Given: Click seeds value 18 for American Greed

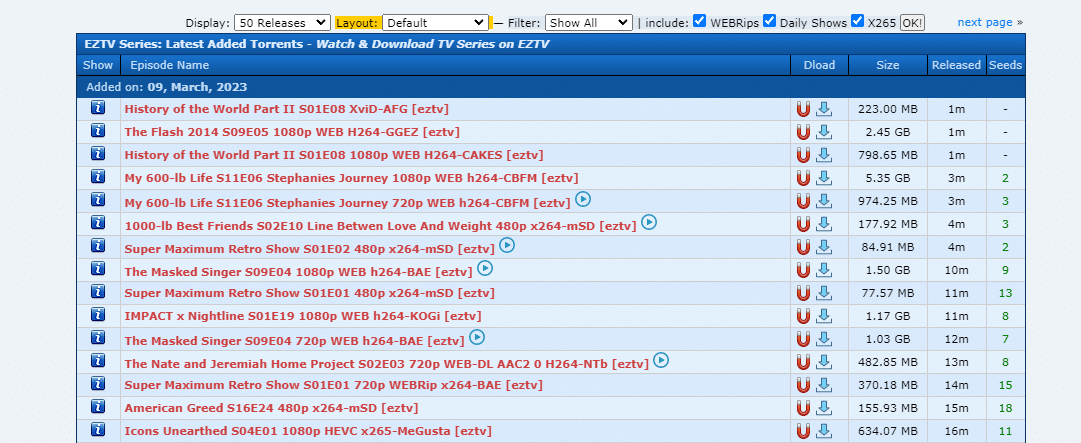Looking at the screenshot, I should (1006, 408).
